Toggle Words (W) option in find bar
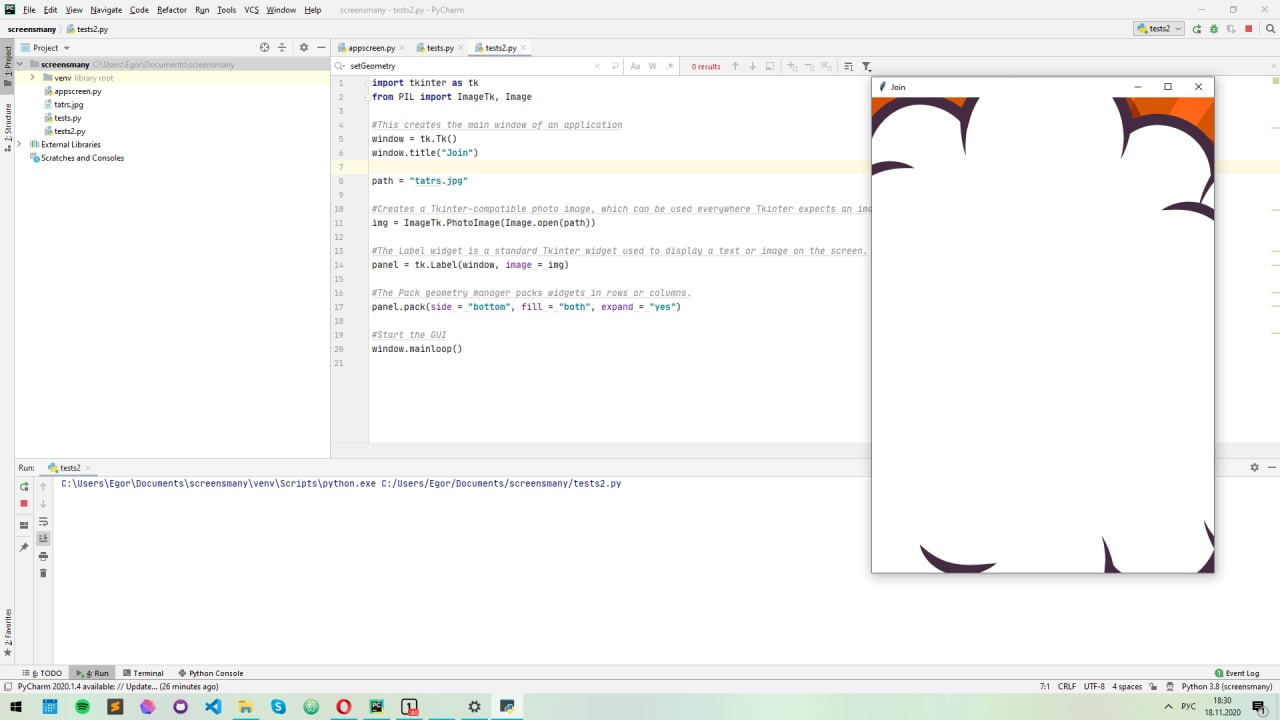Viewport: 1280px width, 720px height. (653, 66)
